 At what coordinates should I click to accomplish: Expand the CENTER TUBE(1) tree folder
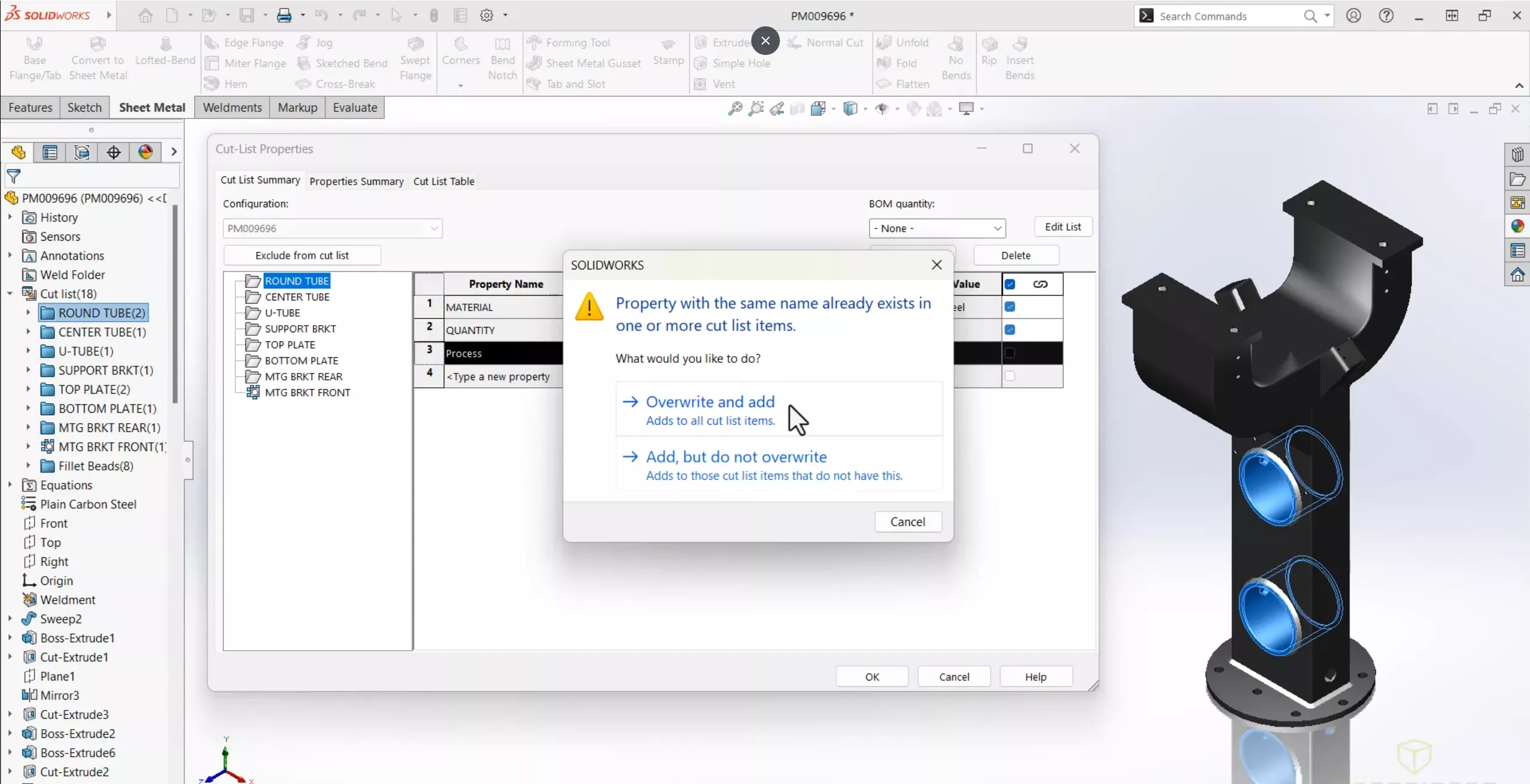[28, 332]
